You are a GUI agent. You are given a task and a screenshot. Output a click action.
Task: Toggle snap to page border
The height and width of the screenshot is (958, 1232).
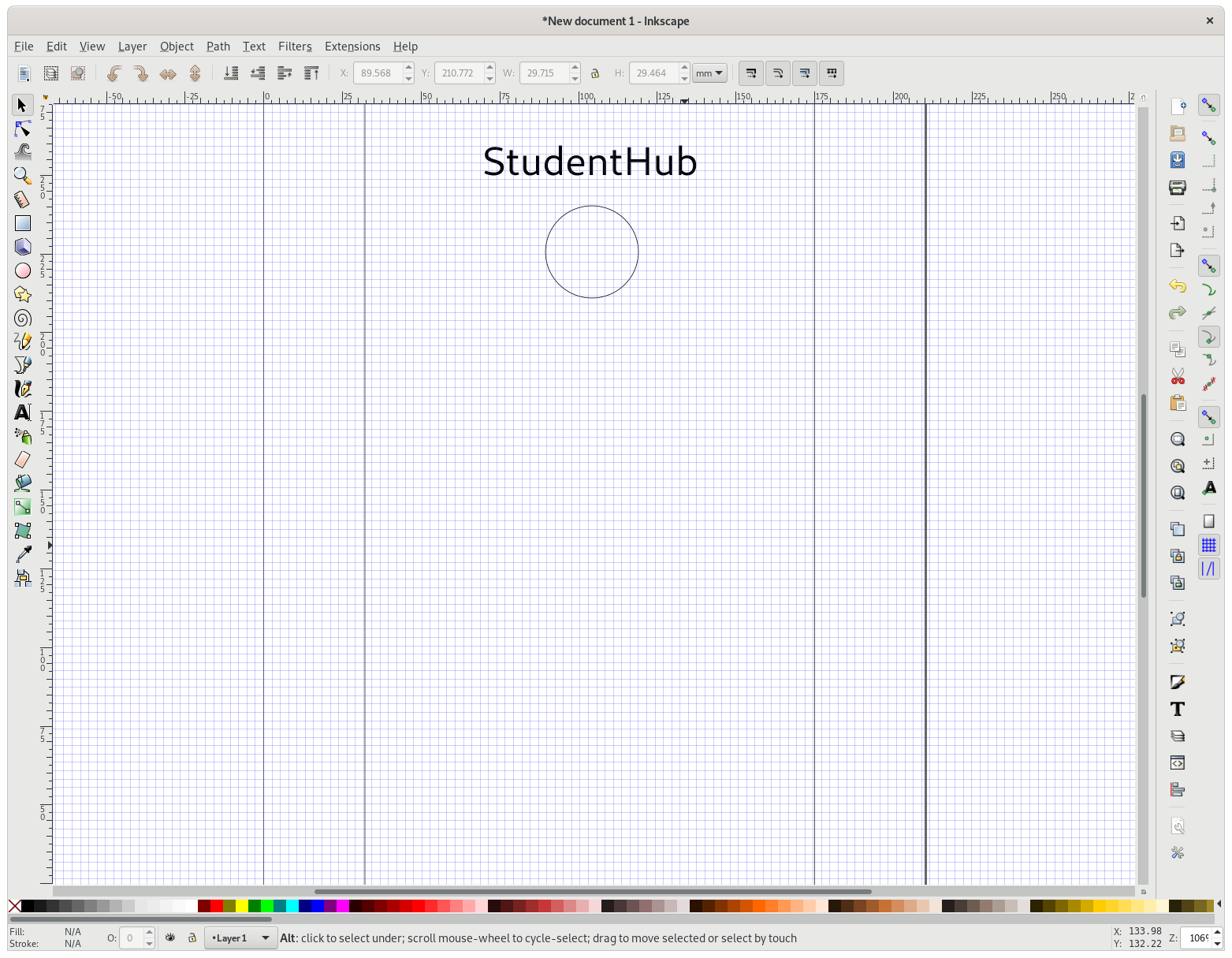coord(1209,521)
